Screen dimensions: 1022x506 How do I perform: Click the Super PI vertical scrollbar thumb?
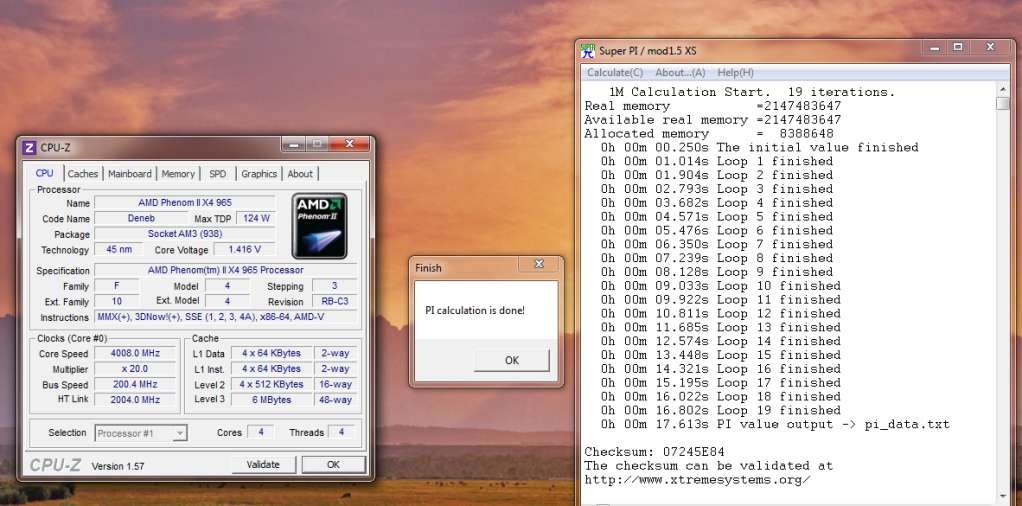click(1002, 104)
